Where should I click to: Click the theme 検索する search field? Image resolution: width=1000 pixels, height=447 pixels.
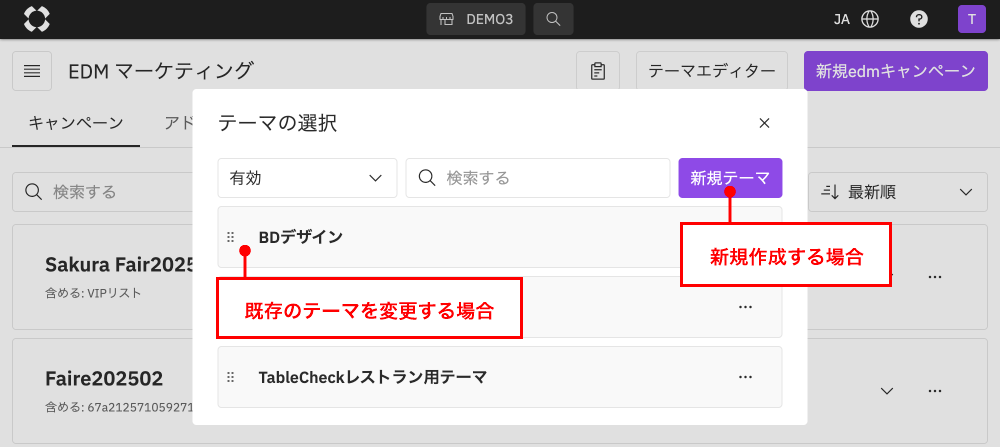[538, 178]
